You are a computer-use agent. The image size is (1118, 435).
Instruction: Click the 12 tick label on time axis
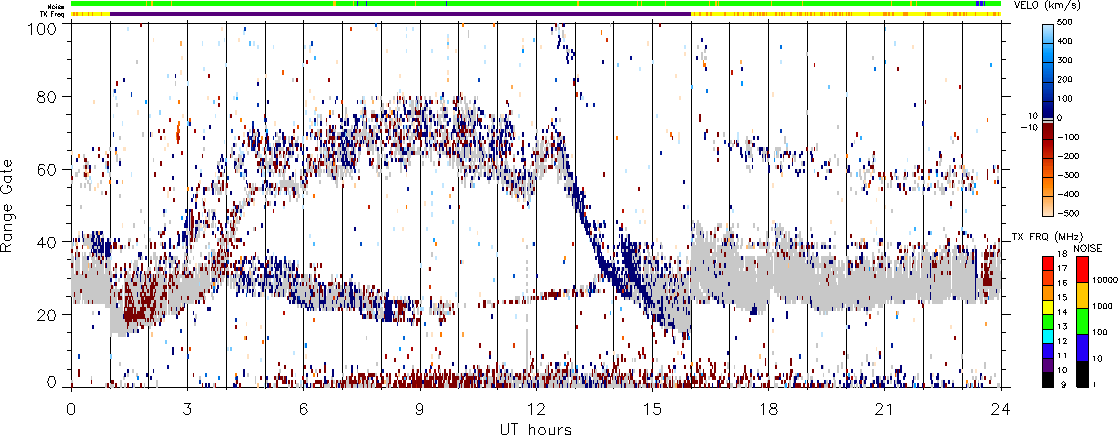click(x=536, y=410)
